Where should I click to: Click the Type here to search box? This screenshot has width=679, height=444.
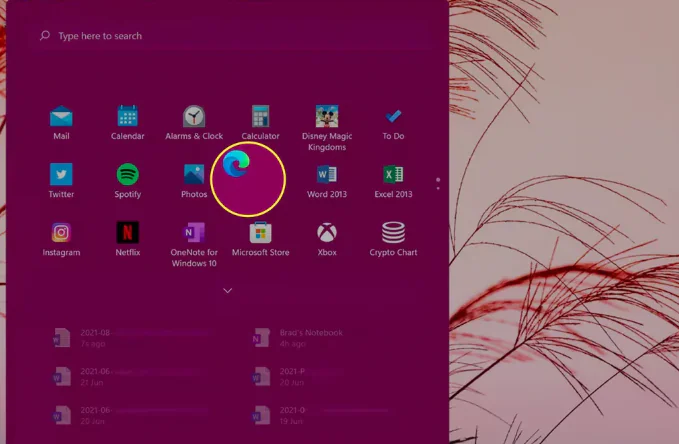click(x=234, y=36)
